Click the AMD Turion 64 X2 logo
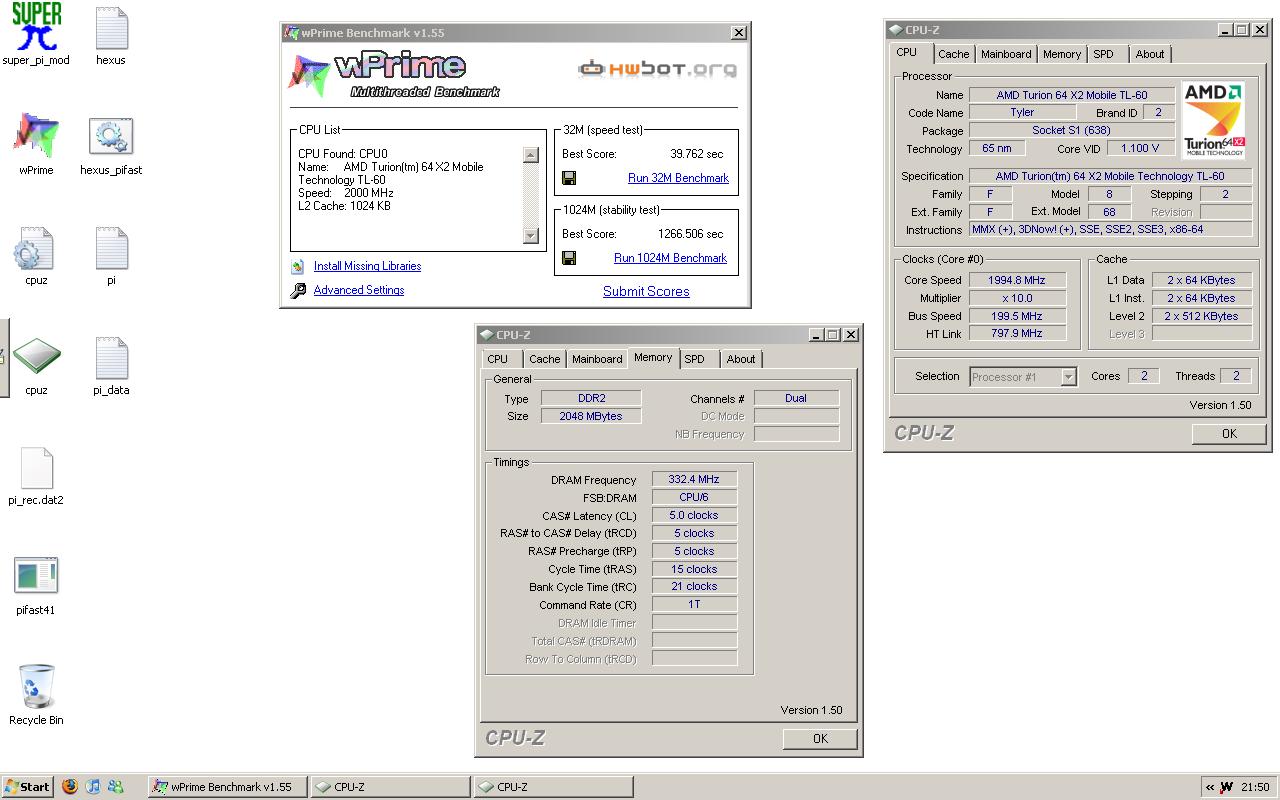Screen dimensions: 1280x800 coord(1213,120)
